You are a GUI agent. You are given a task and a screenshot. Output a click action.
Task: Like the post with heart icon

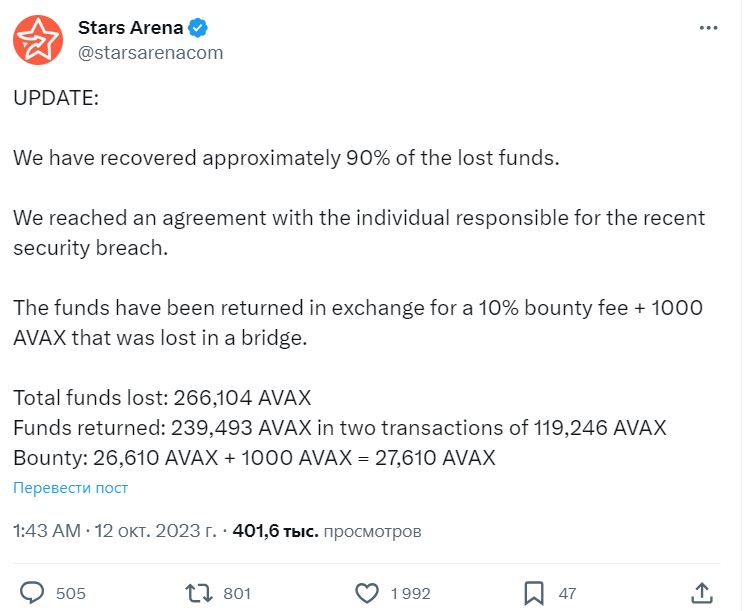click(367, 593)
